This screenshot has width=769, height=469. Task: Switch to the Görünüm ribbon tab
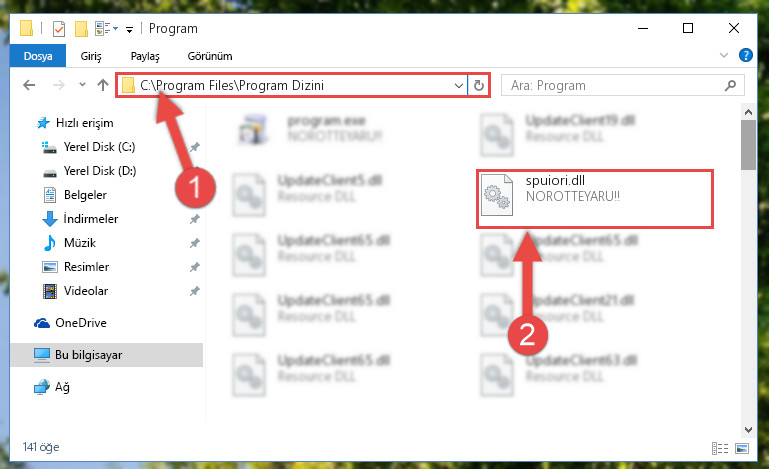click(x=210, y=56)
